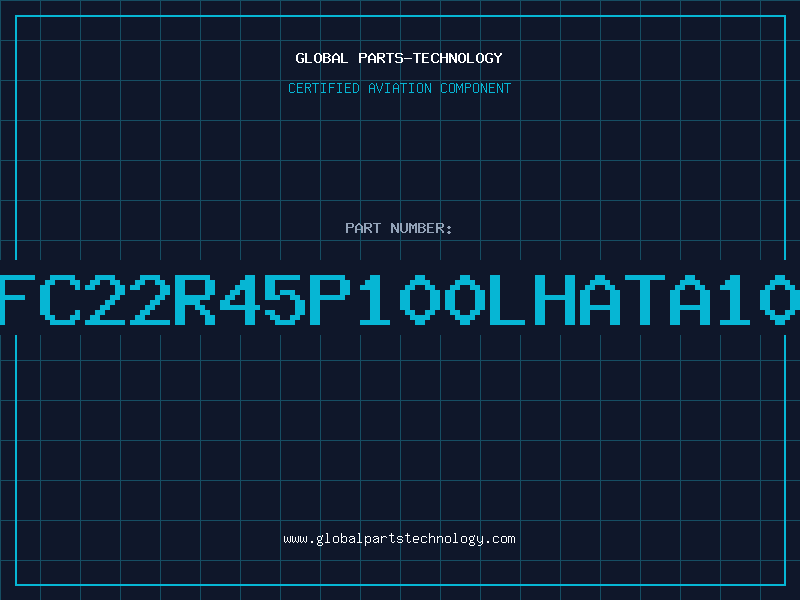Select the letter R in the part number

[x=195, y=298]
